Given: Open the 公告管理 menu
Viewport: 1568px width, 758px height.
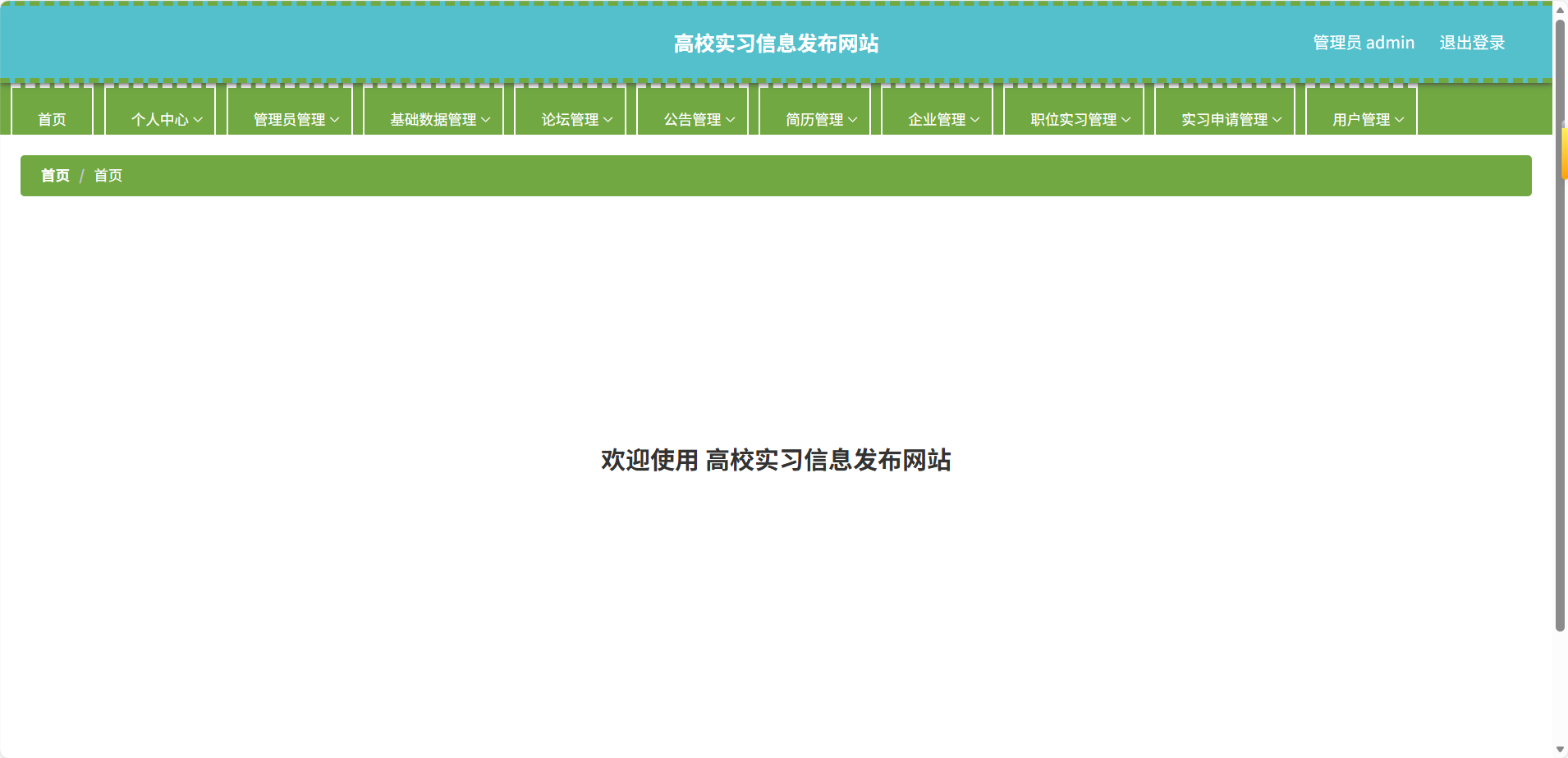Looking at the screenshot, I should point(693,111).
